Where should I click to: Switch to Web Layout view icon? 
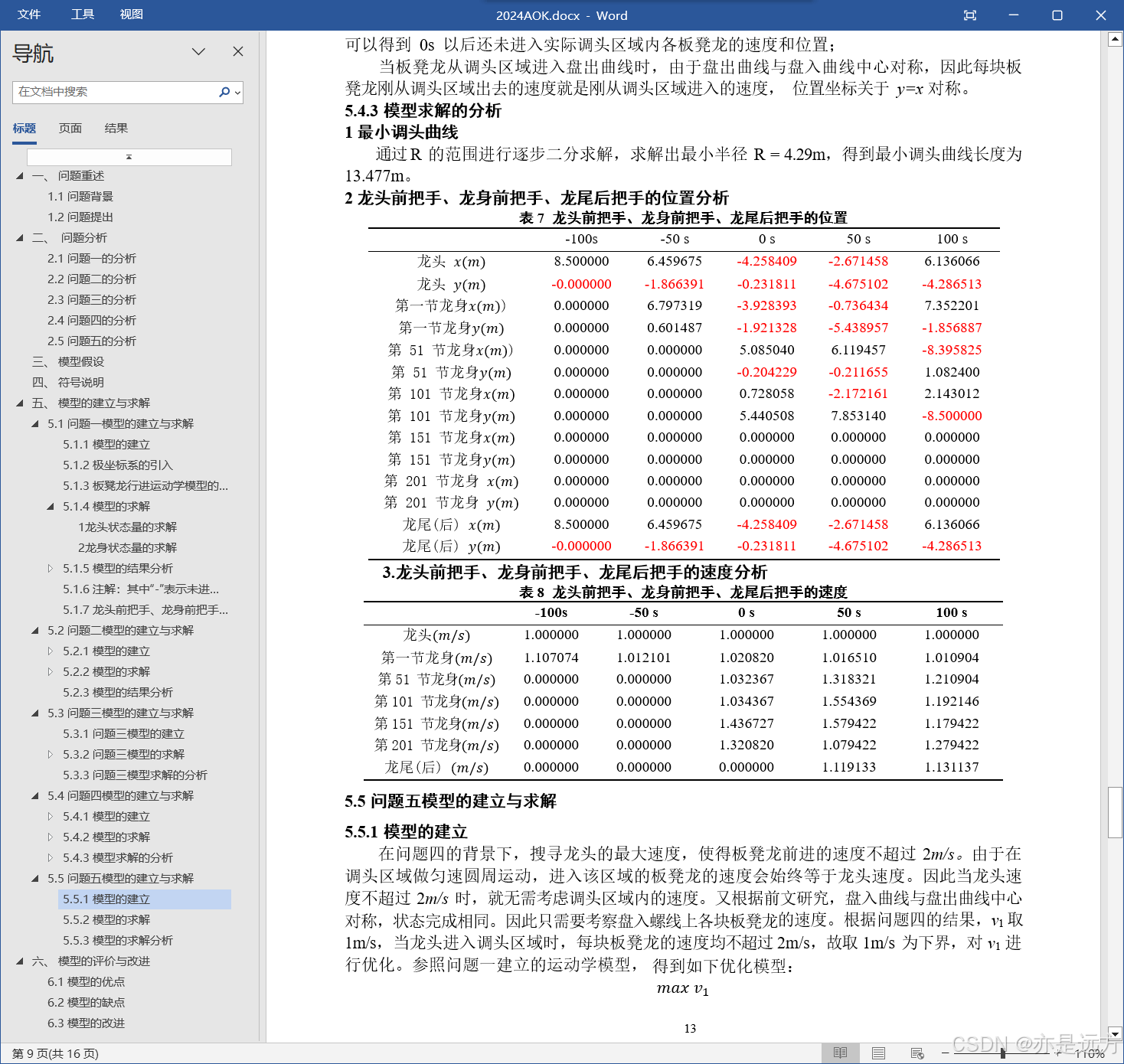point(917,1053)
